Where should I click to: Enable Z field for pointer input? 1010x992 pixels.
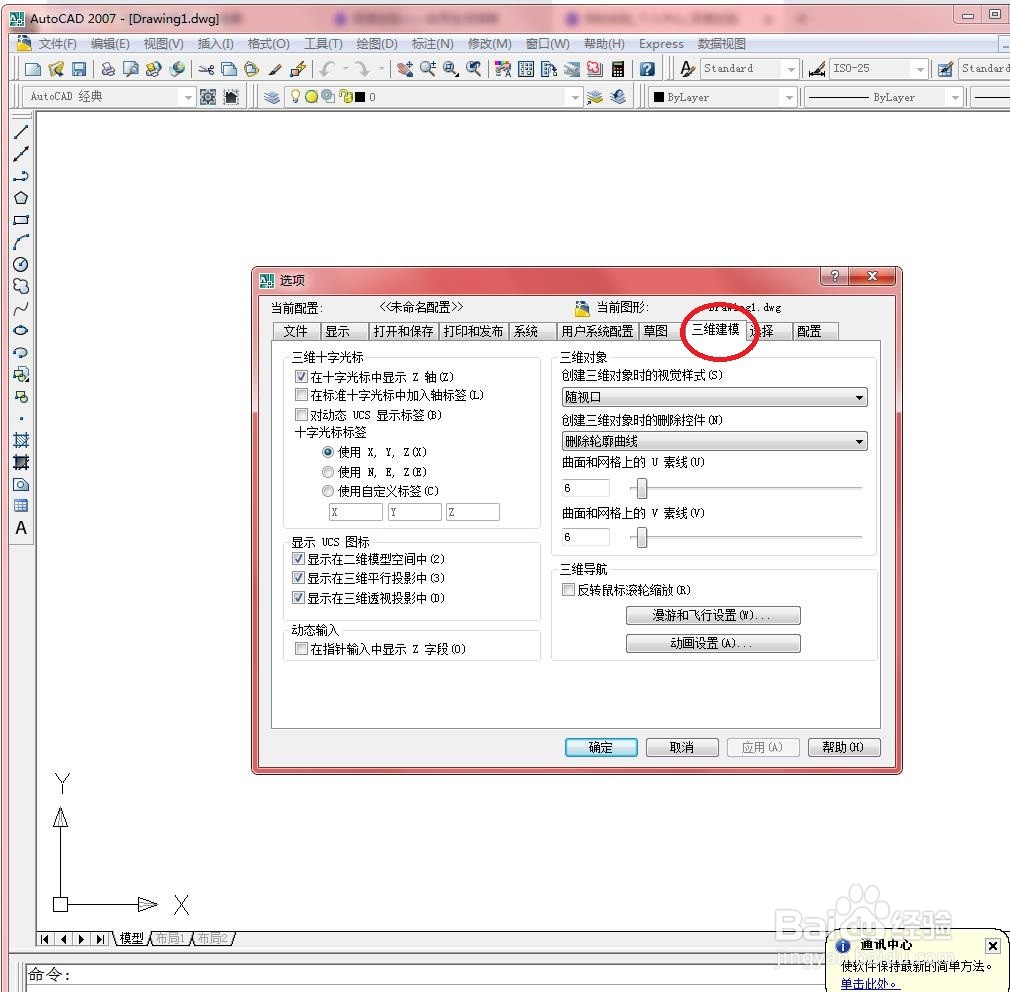[x=301, y=649]
